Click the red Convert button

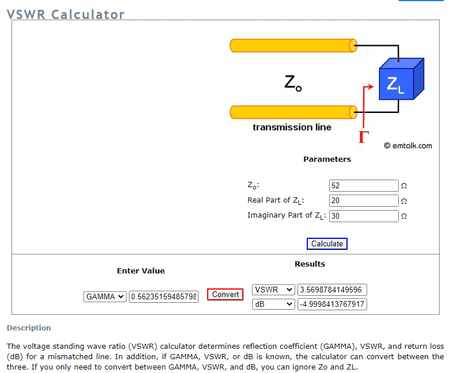pos(225,294)
